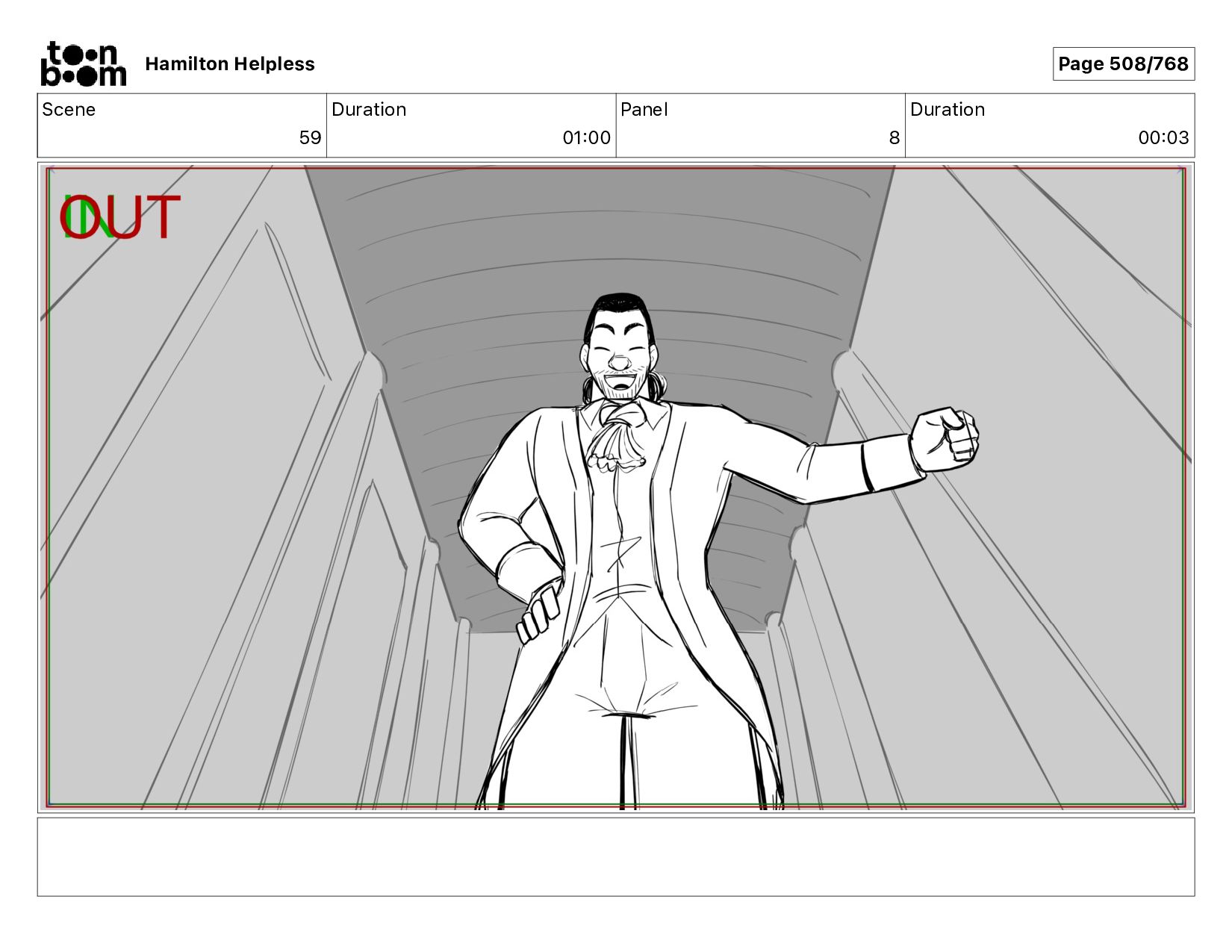Click the scene duration value '01:00'
Image resolution: width=1232 pixels, height=952 pixels.
(586, 137)
